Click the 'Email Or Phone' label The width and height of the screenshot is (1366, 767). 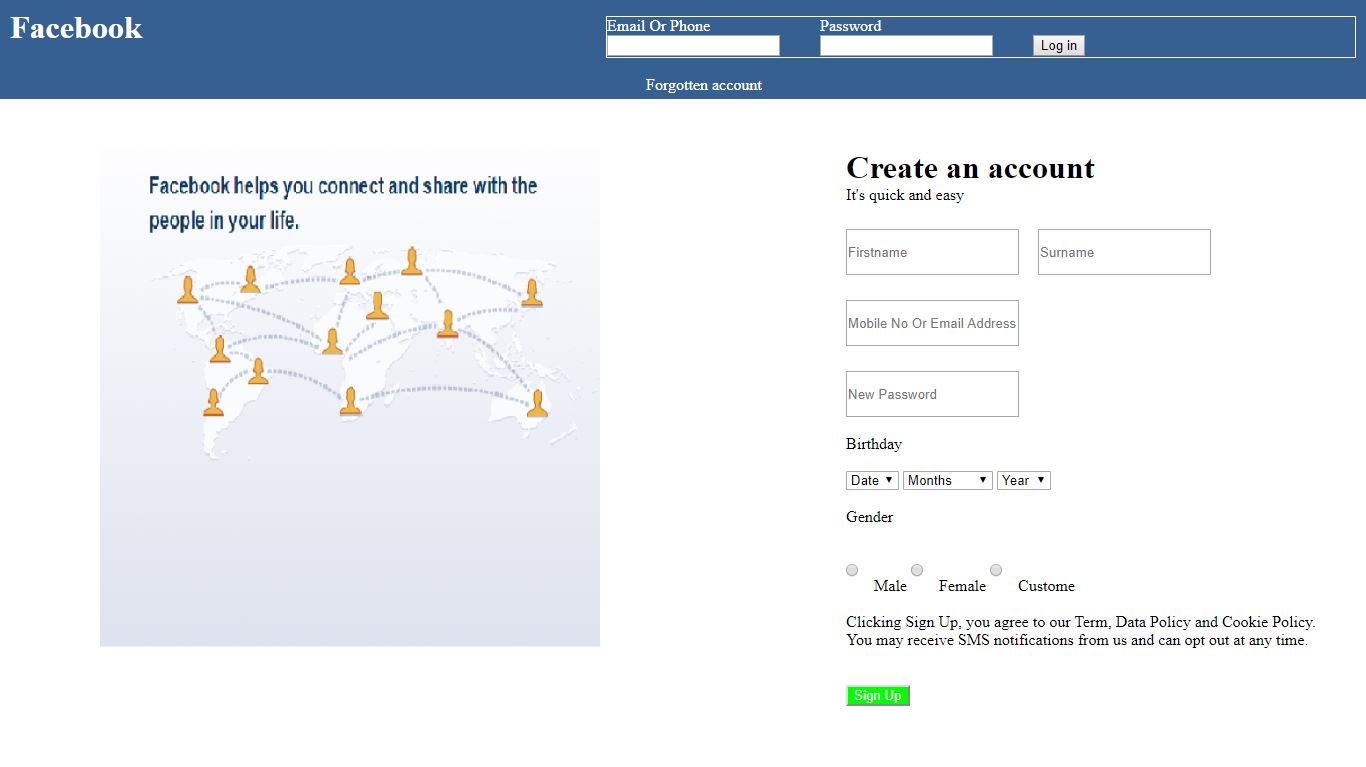pyautogui.click(x=658, y=26)
